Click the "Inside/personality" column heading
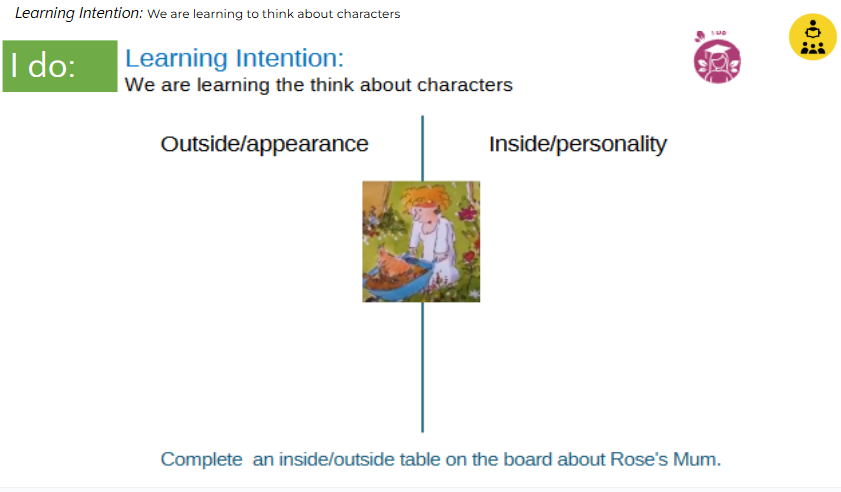Screen dimensions: 841x492 point(577,144)
